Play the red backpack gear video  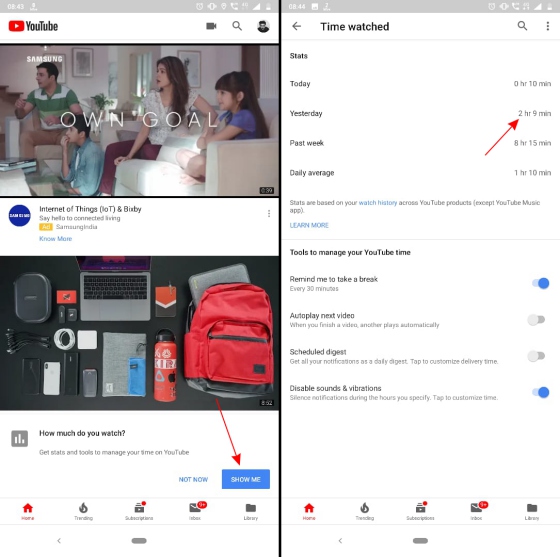pos(139,333)
